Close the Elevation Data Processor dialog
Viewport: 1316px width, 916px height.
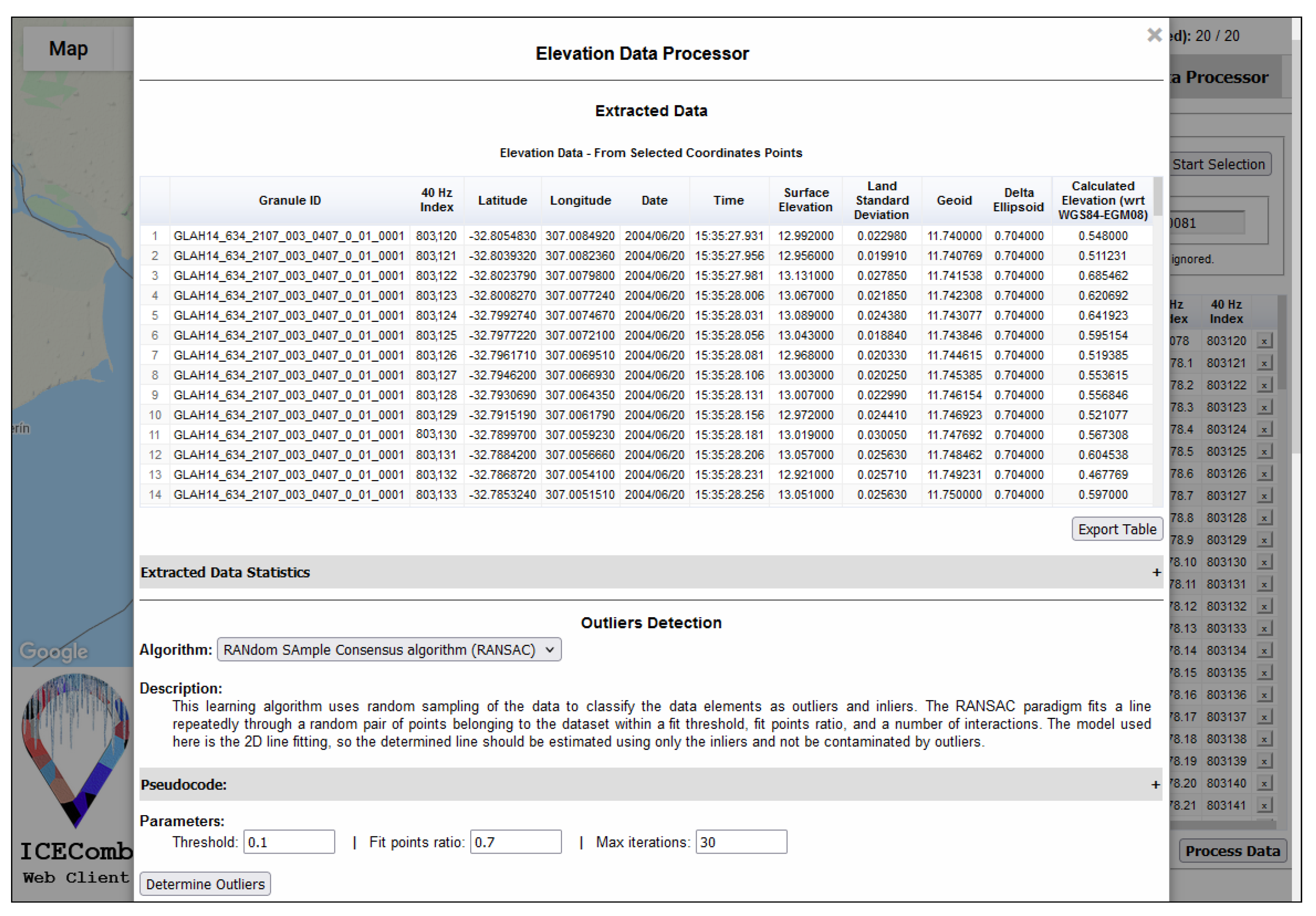click(x=1154, y=35)
